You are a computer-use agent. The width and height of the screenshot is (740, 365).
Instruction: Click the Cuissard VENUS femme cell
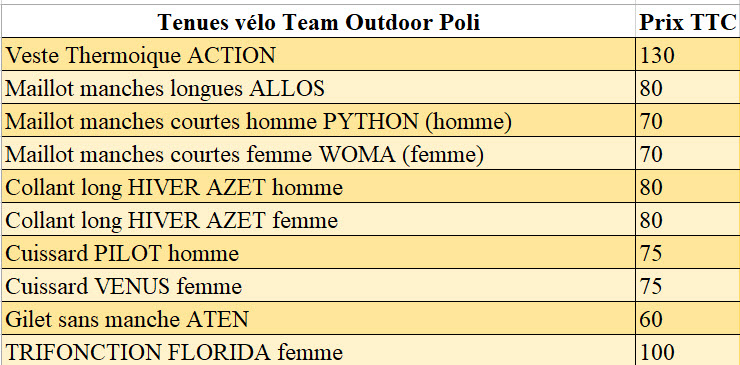pyautogui.click(x=319, y=286)
